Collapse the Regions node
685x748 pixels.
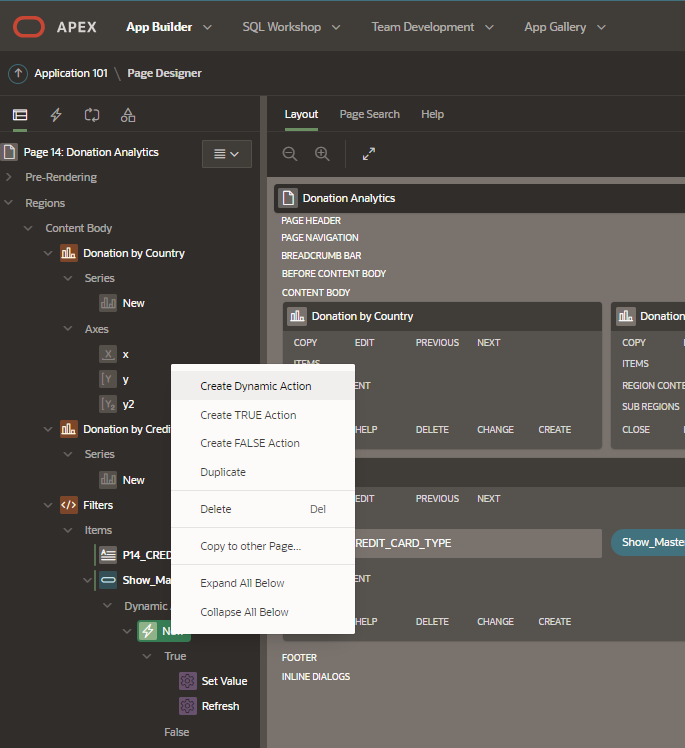point(9,203)
